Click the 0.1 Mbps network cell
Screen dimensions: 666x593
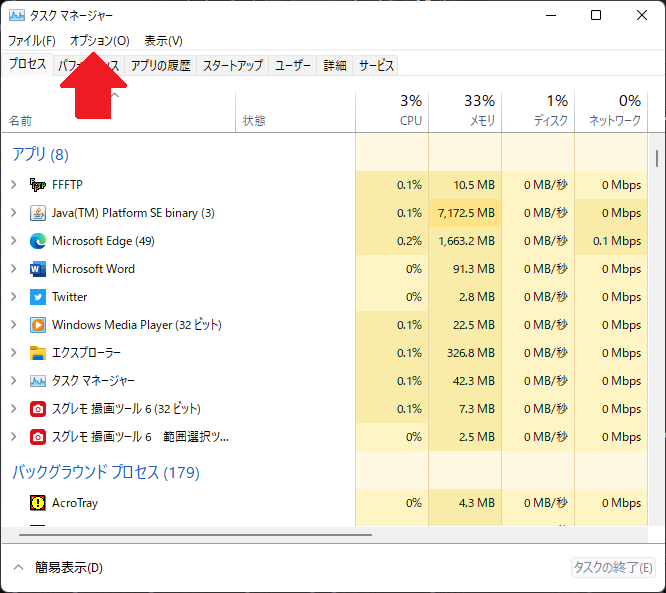click(611, 241)
